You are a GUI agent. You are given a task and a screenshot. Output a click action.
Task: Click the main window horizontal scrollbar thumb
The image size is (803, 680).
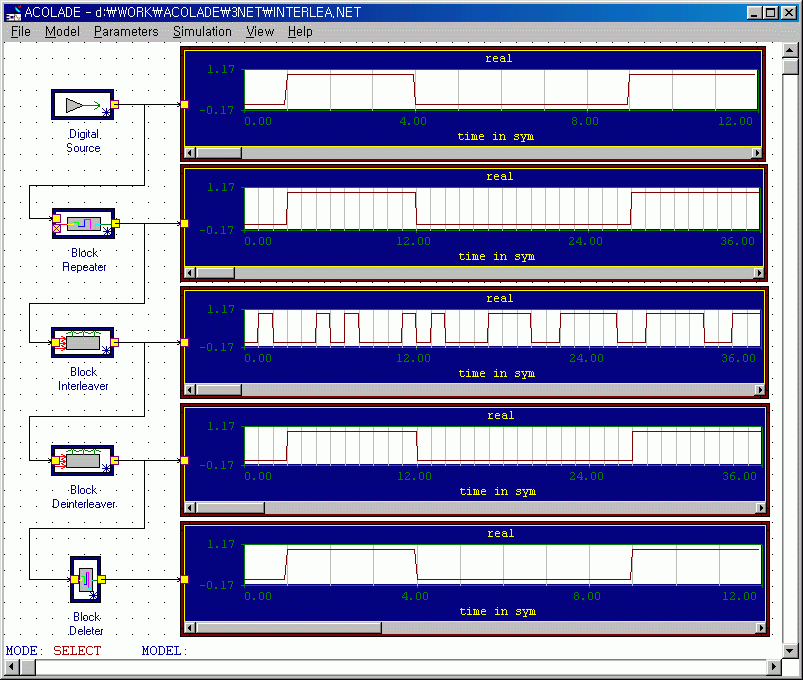click(x=28, y=667)
